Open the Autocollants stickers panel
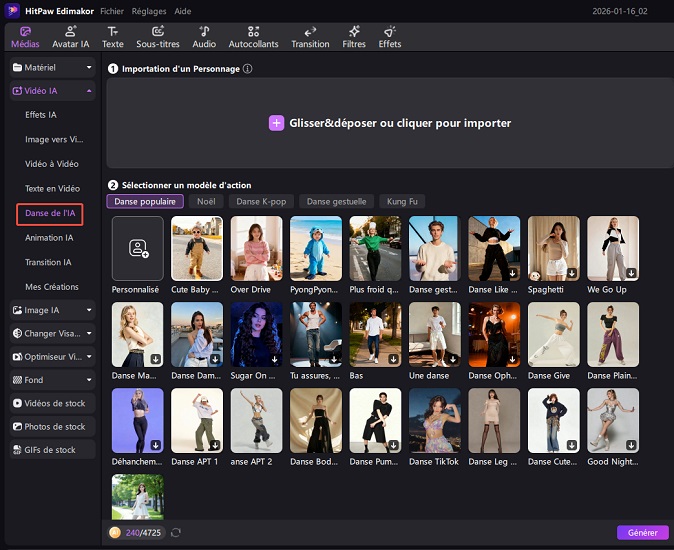The image size is (674, 550). pos(254,37)
